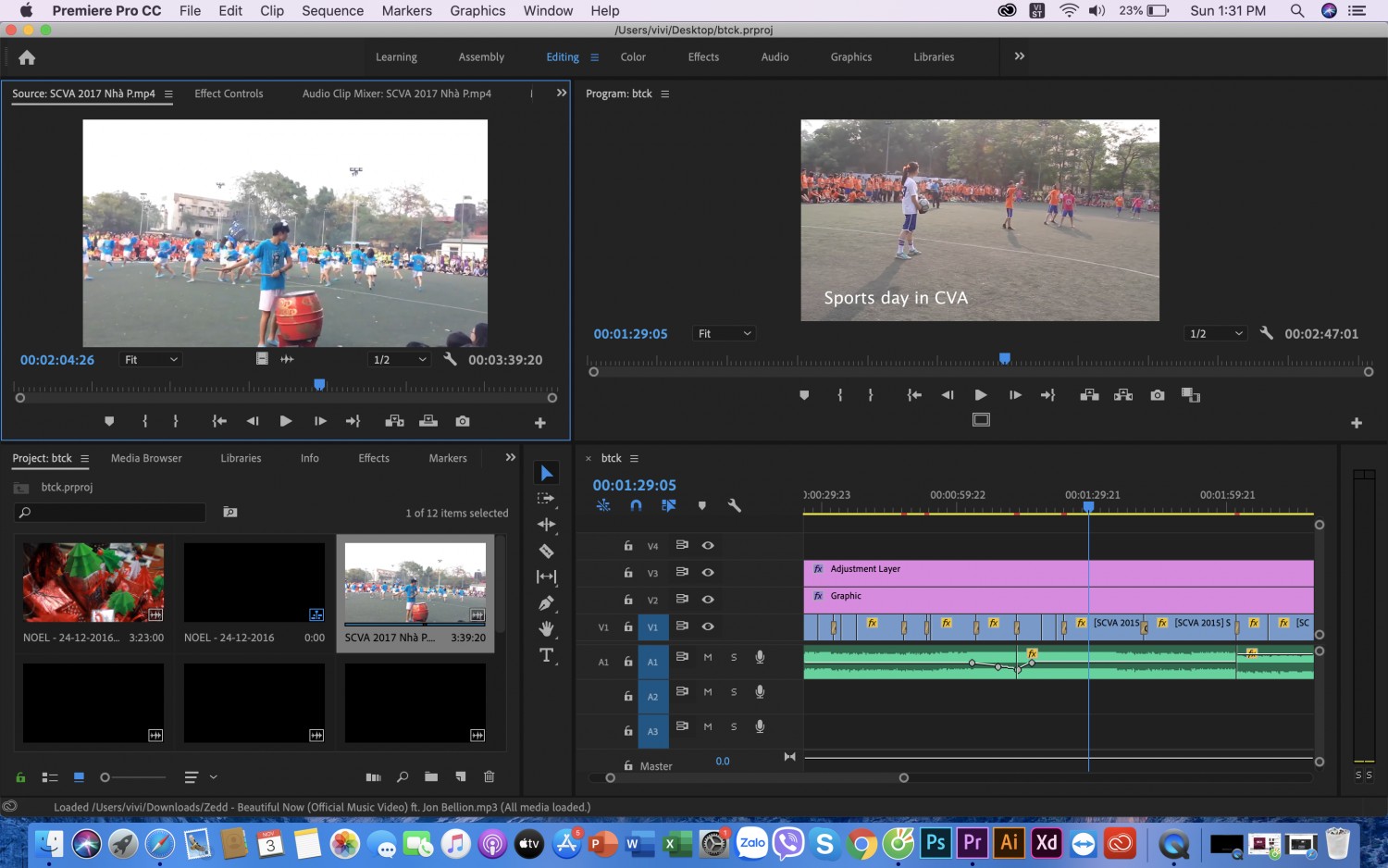Click the Add Marker icon in timeline
Screen dimensions: 1388x868
[702, 505]
